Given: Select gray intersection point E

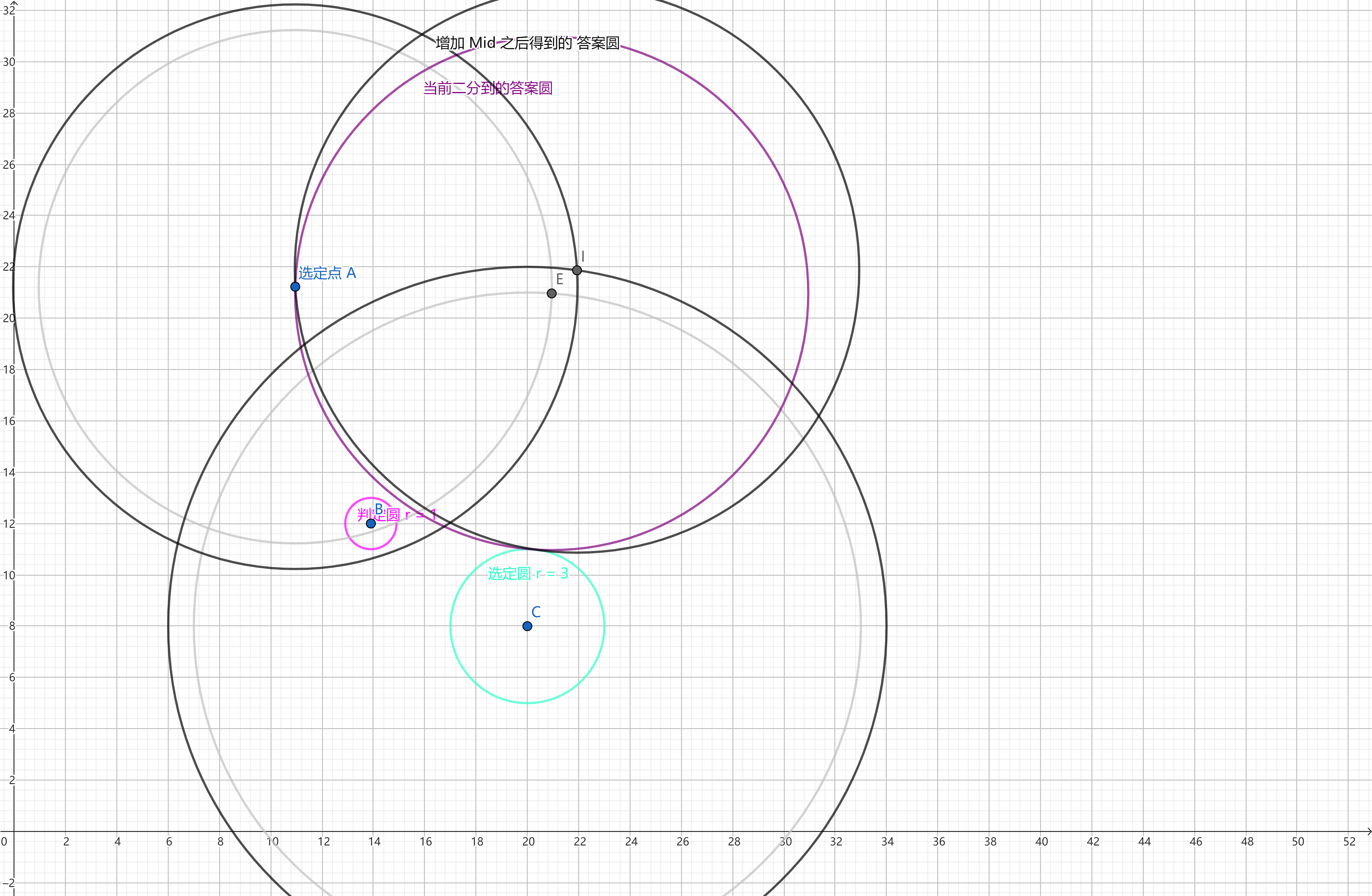Looking at the screenshot, I should pos(552,294).
